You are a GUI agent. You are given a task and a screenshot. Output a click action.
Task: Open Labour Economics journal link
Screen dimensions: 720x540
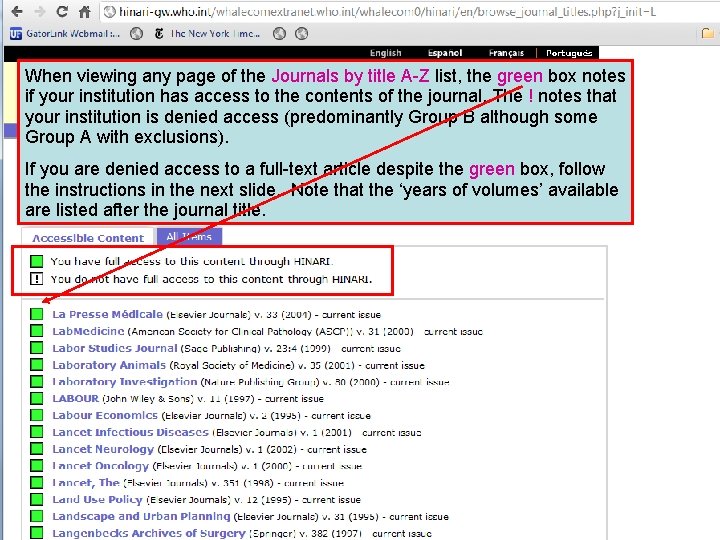(105, 415)
